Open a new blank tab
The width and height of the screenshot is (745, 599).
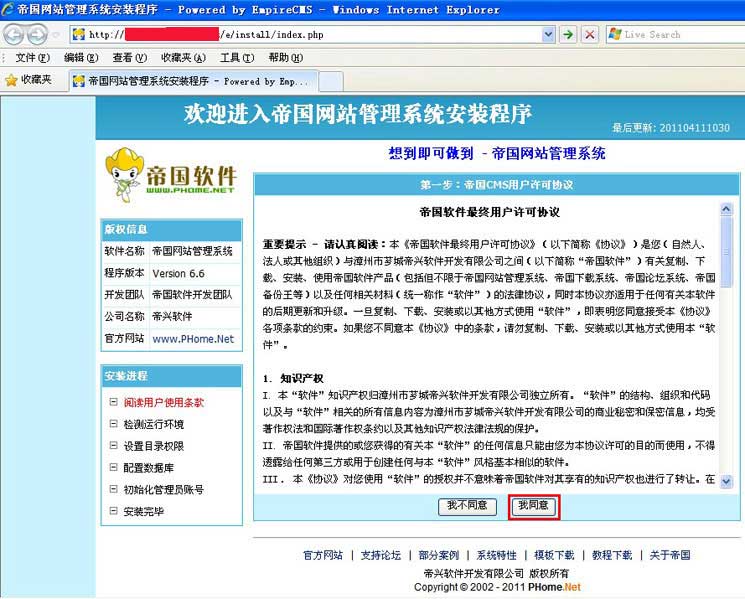(330, 80)
